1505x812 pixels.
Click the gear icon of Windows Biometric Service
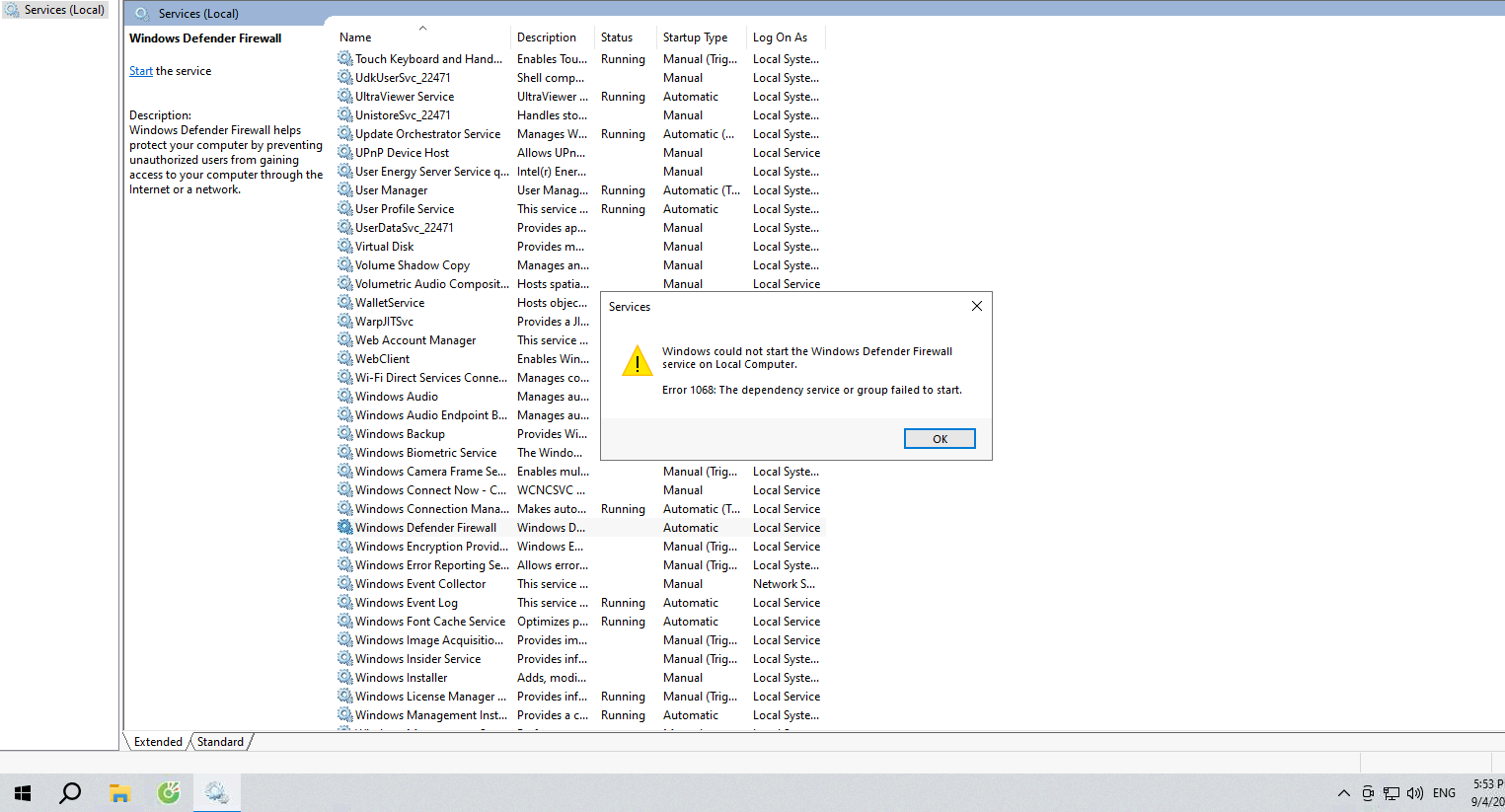[345, 453]
